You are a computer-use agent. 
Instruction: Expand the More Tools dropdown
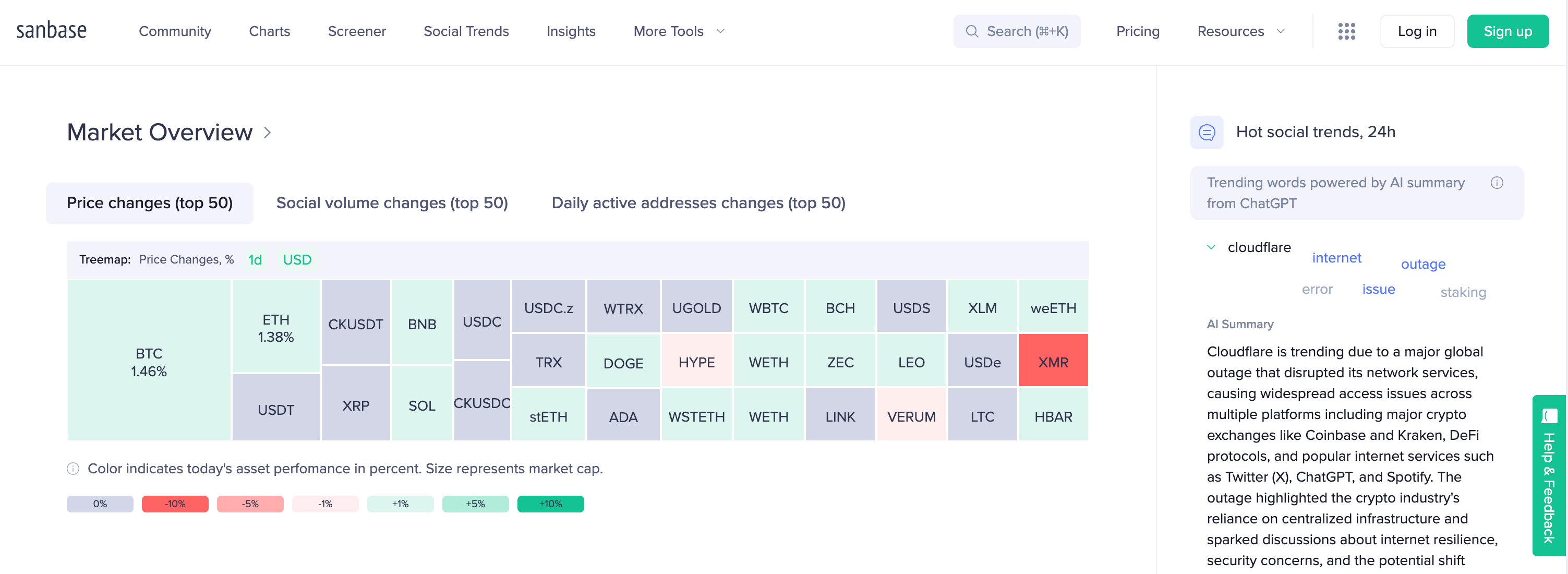[678, 31]
